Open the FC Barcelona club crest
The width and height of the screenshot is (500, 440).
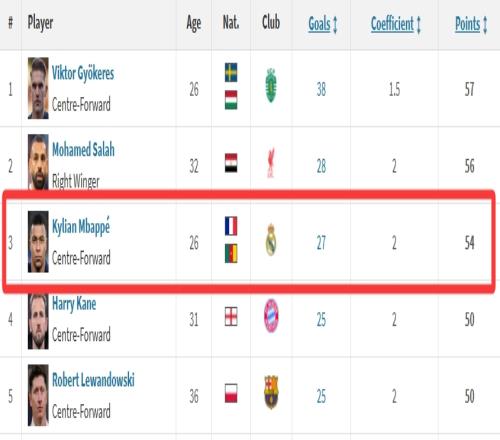click(x=271, y=392)
